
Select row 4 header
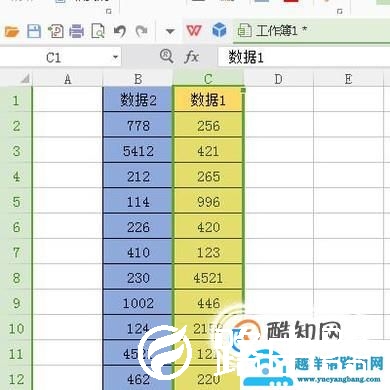coord(16,176)
